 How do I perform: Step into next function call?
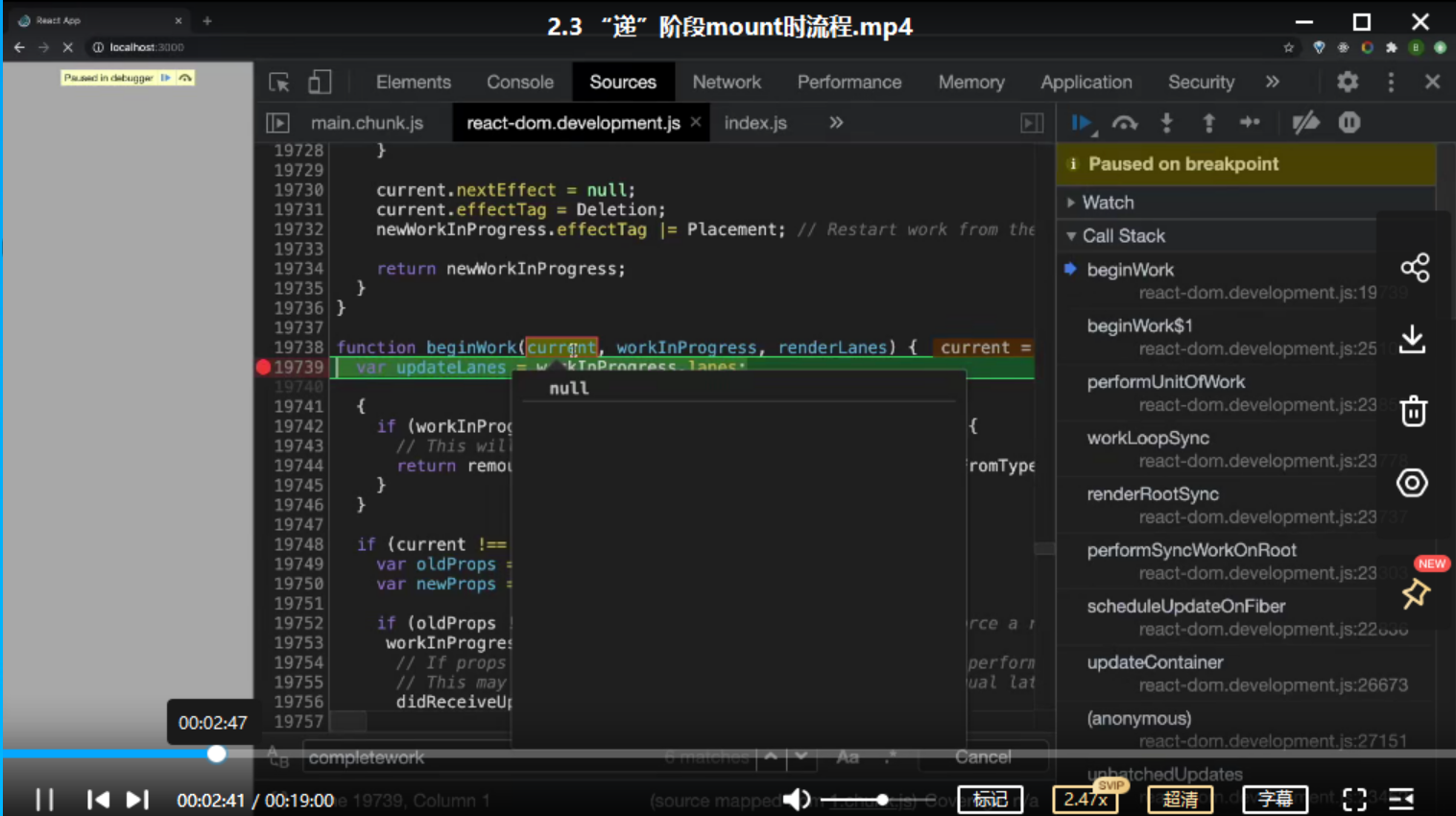click(x=1167, y=123)
